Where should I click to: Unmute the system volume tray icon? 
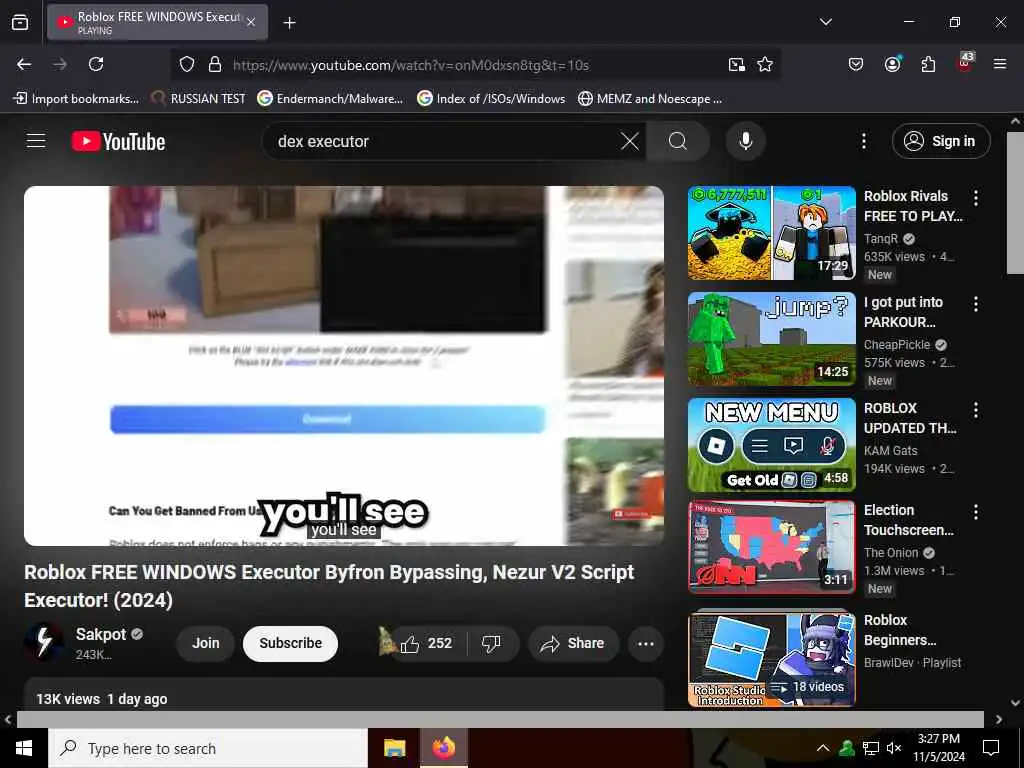tap(894, 748)
